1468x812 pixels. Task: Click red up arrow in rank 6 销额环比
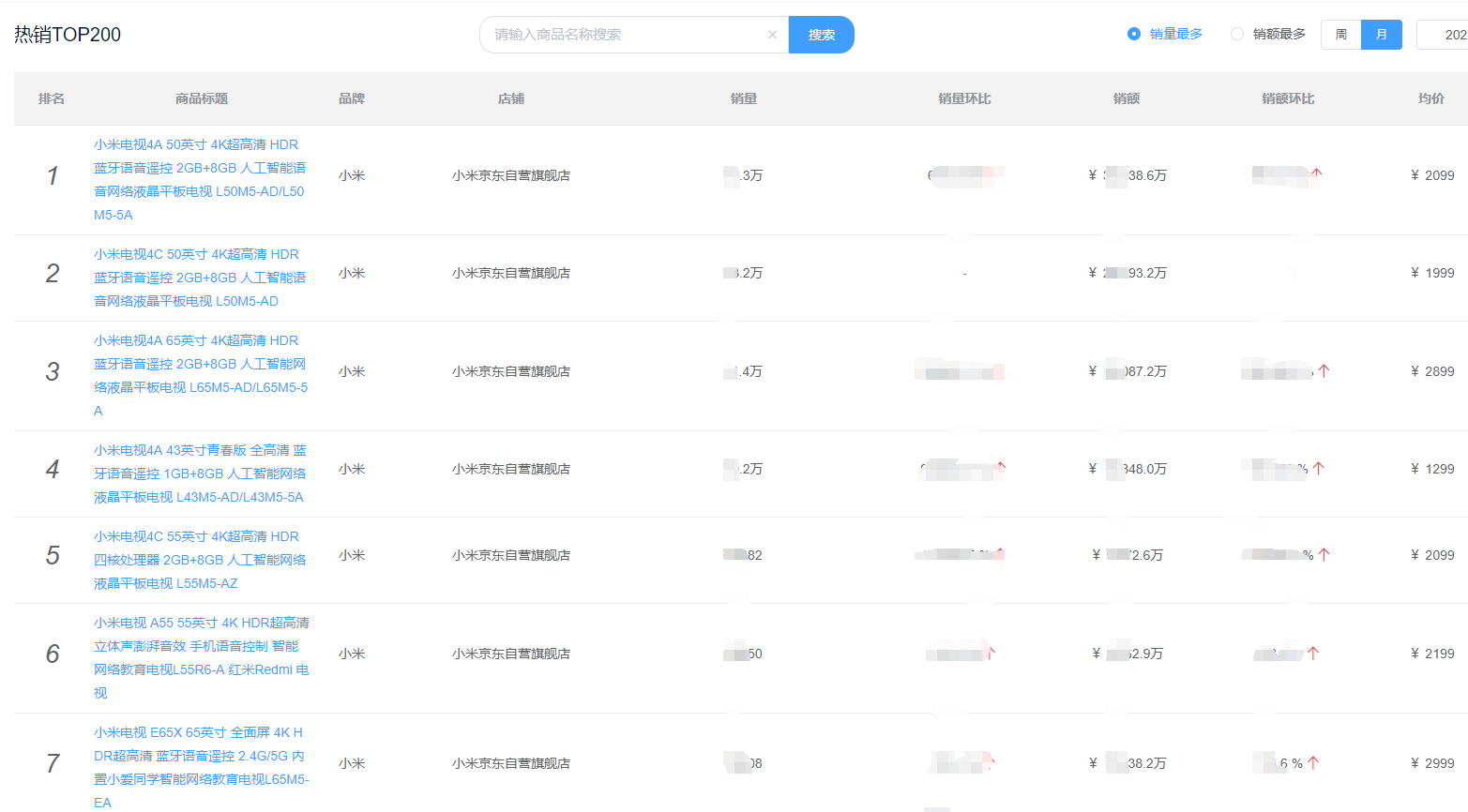(1313, 654)
